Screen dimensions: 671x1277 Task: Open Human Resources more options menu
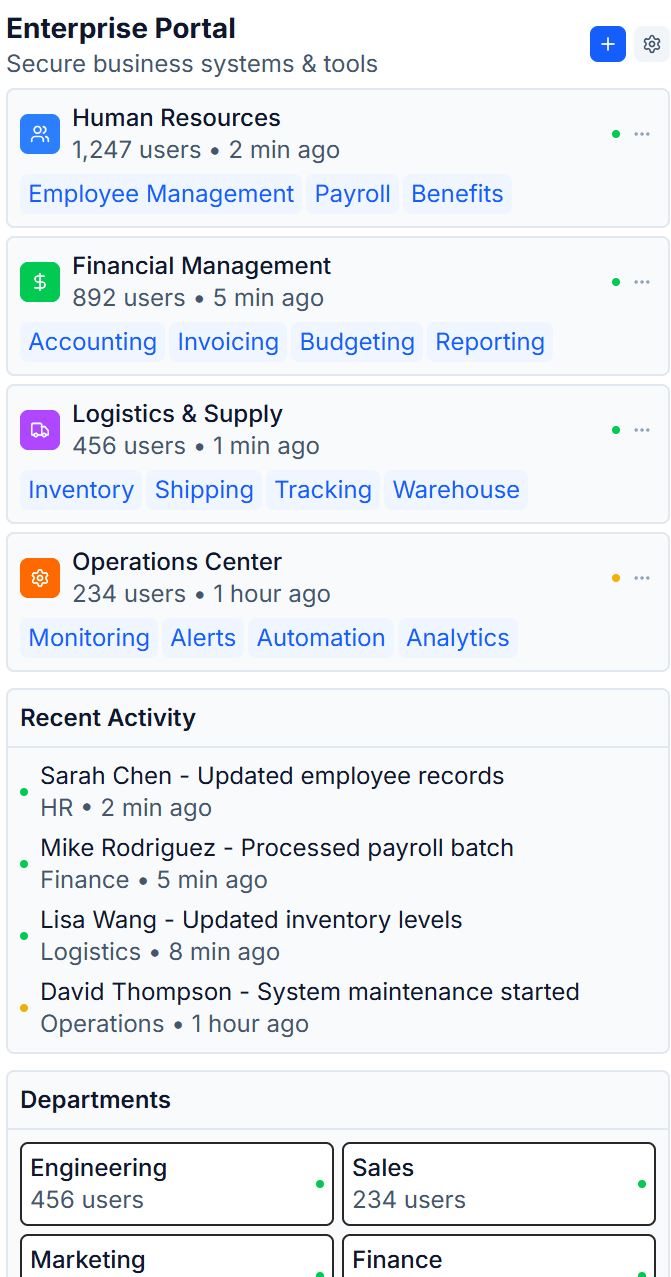[x=642, y=134]
